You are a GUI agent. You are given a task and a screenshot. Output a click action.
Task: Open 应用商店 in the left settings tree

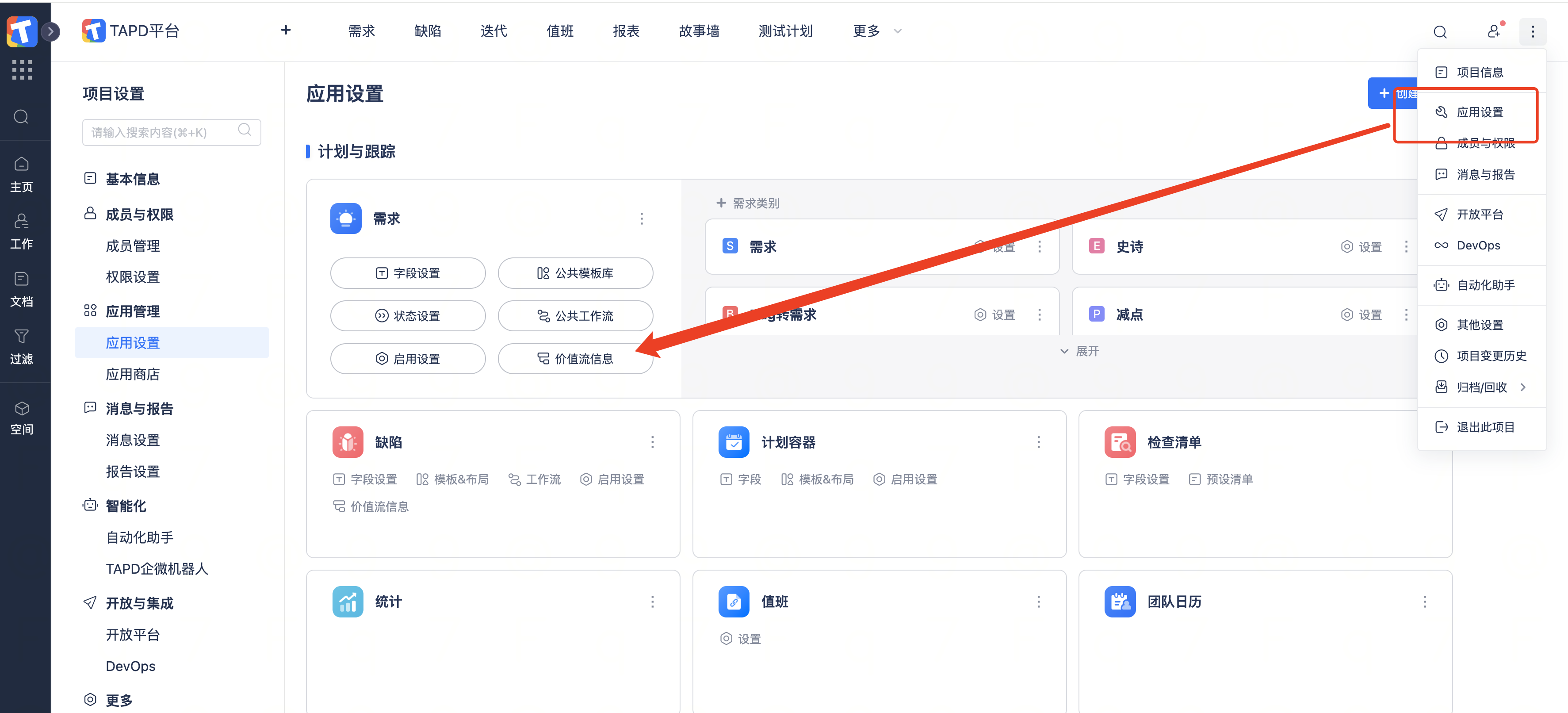pos(133,375)
